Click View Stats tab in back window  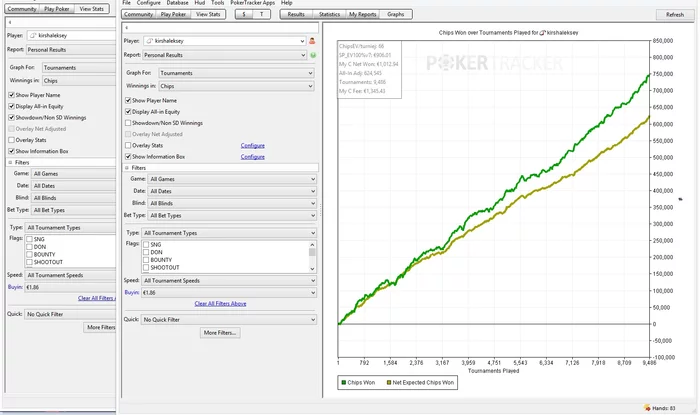pyautogui.click(x=92, y=9)
